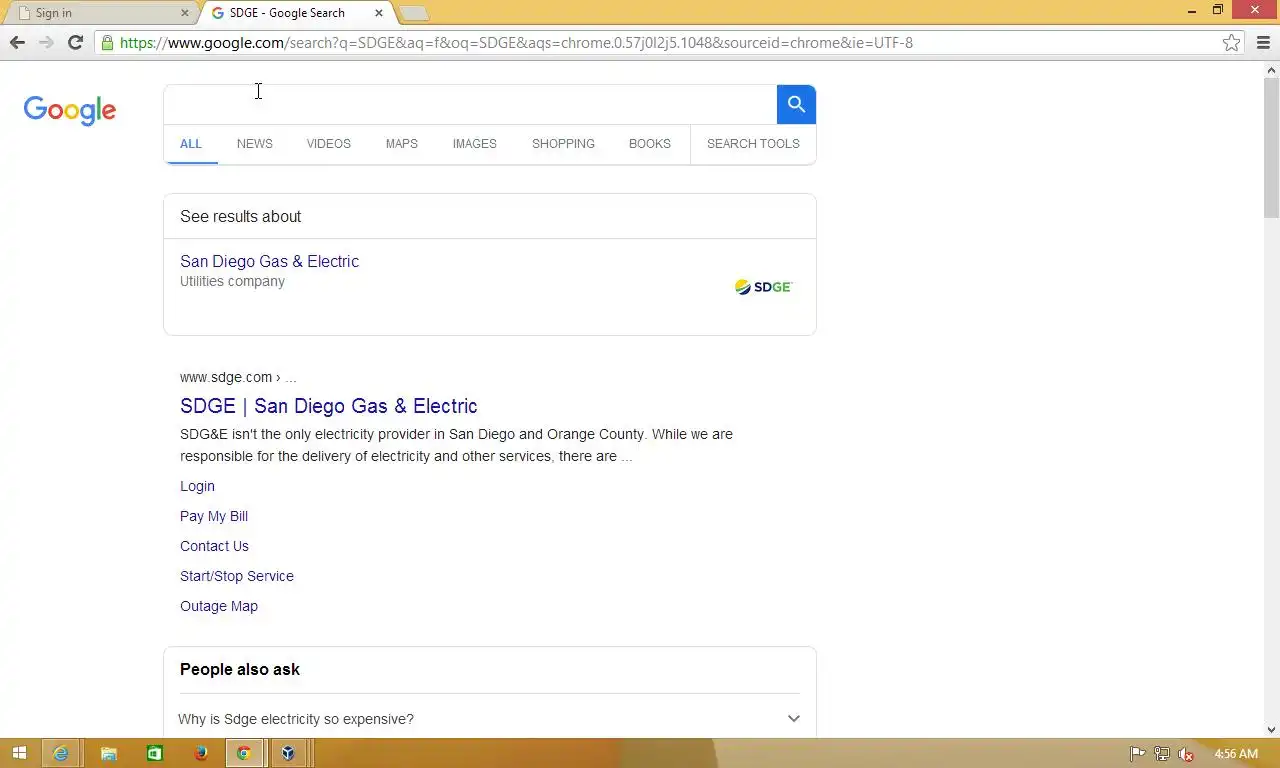
Task: Click the page scrollbar down arrow
Action: tap(1272, 730)
